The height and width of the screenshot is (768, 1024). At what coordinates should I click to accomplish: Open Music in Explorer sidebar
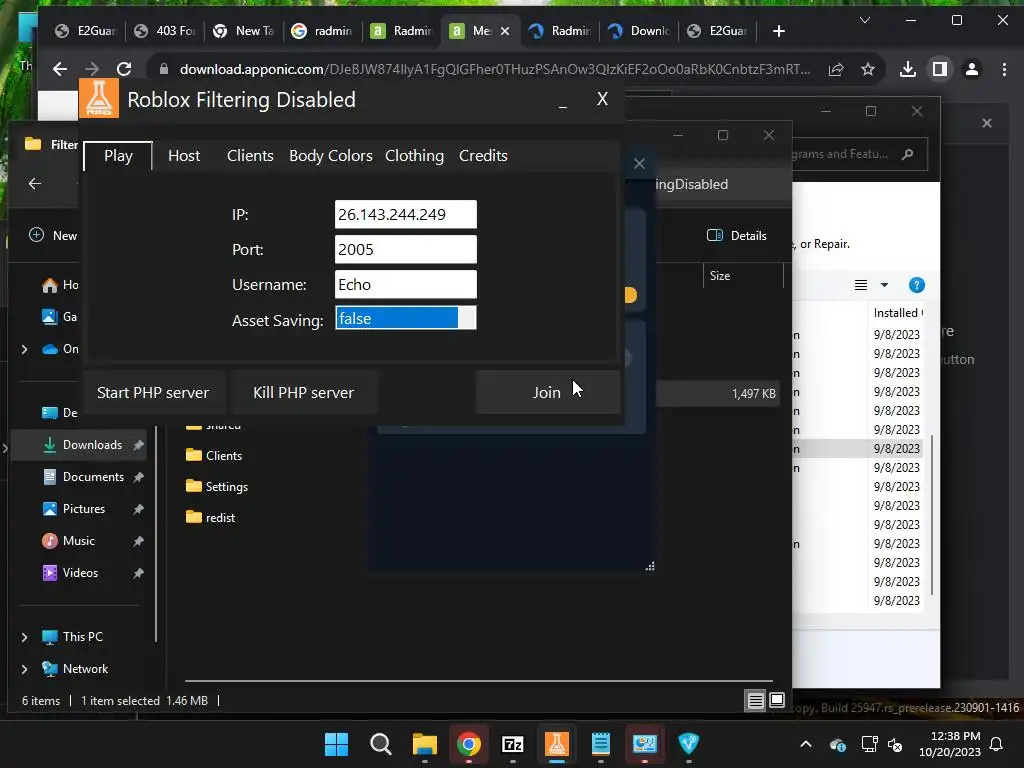click(x=80, y=541)
